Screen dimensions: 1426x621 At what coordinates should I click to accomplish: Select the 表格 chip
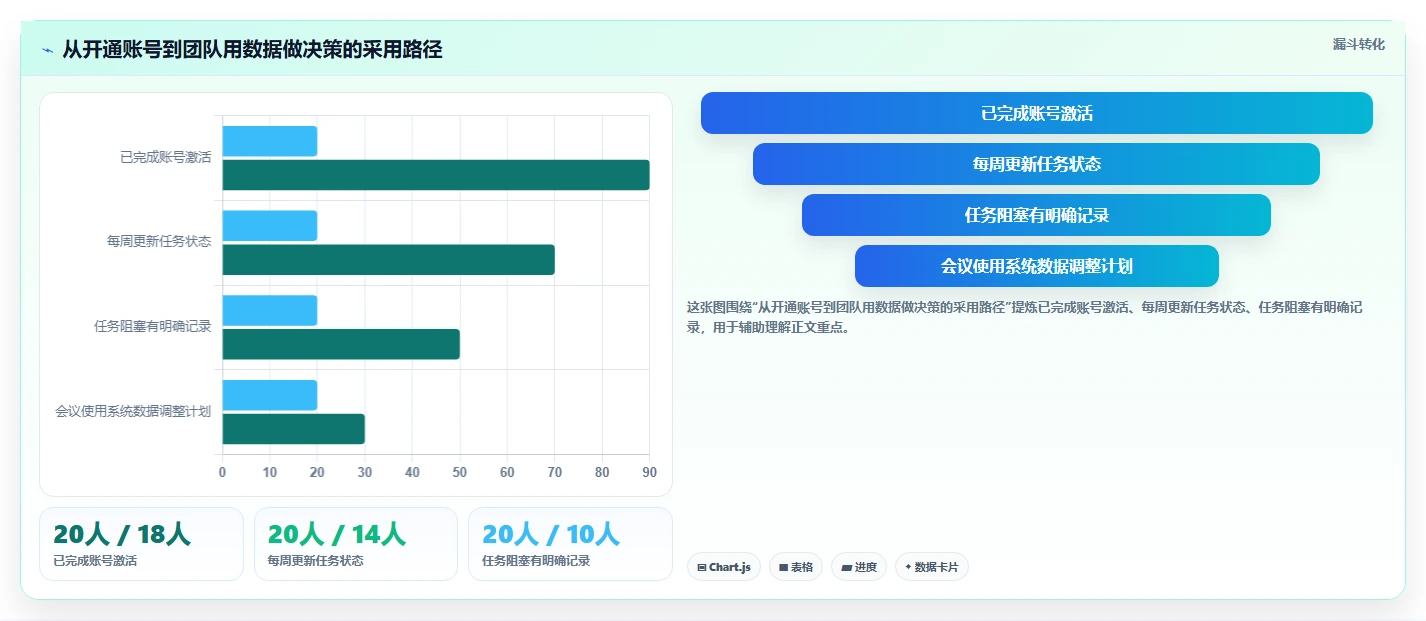point(796,567)
